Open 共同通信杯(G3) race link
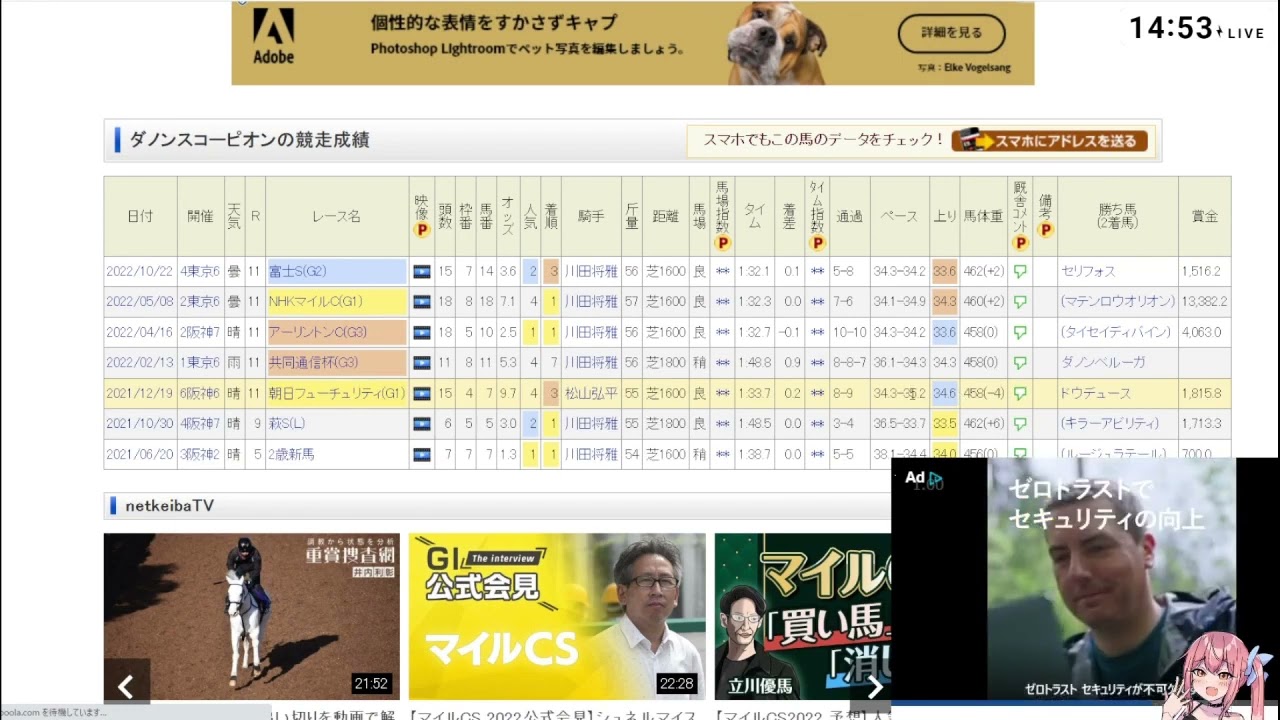Screen dimensions: 1280x720 (313, 362)
